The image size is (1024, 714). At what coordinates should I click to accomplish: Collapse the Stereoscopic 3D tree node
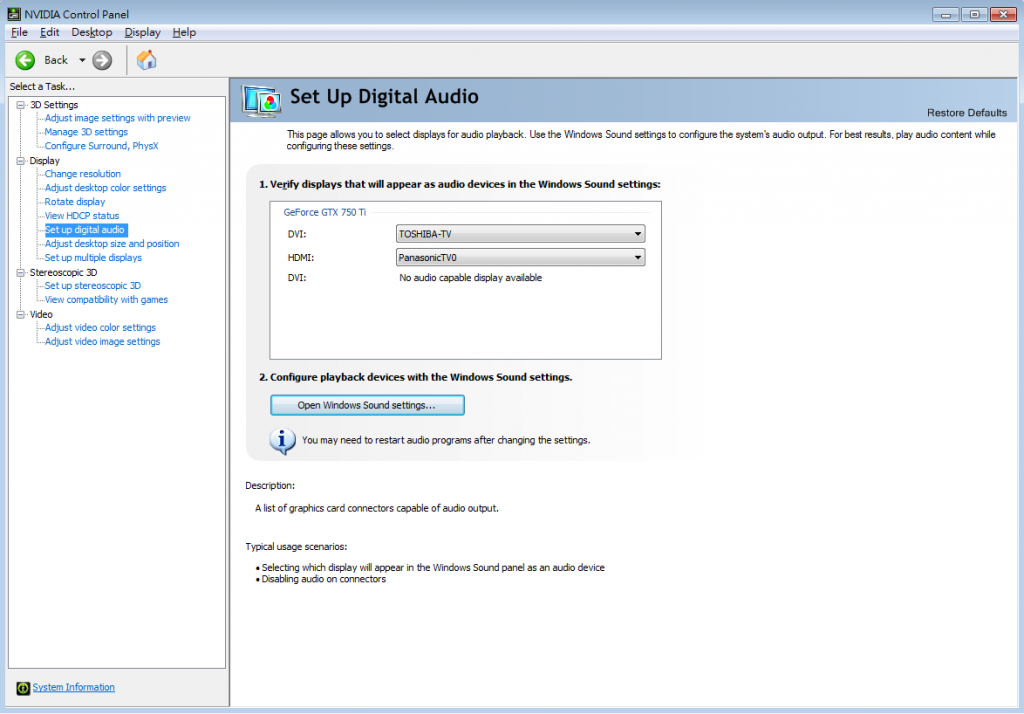(x=21, y=272)
